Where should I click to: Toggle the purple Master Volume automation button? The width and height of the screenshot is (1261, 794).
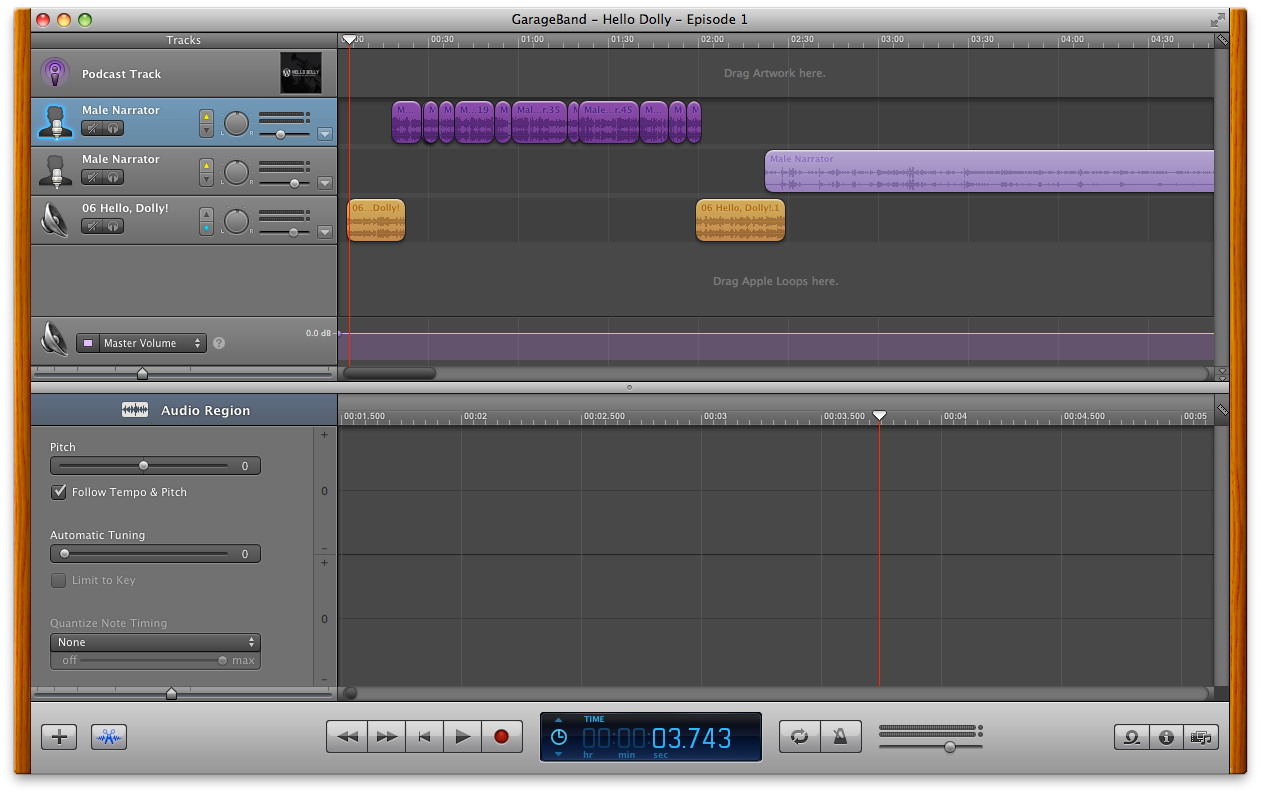(x=88, y=343)
